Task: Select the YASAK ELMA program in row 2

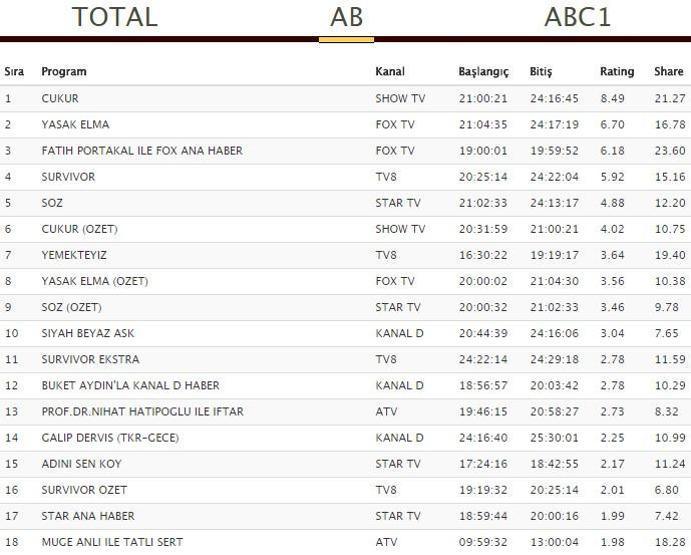Action: click(x=75, y=124)
